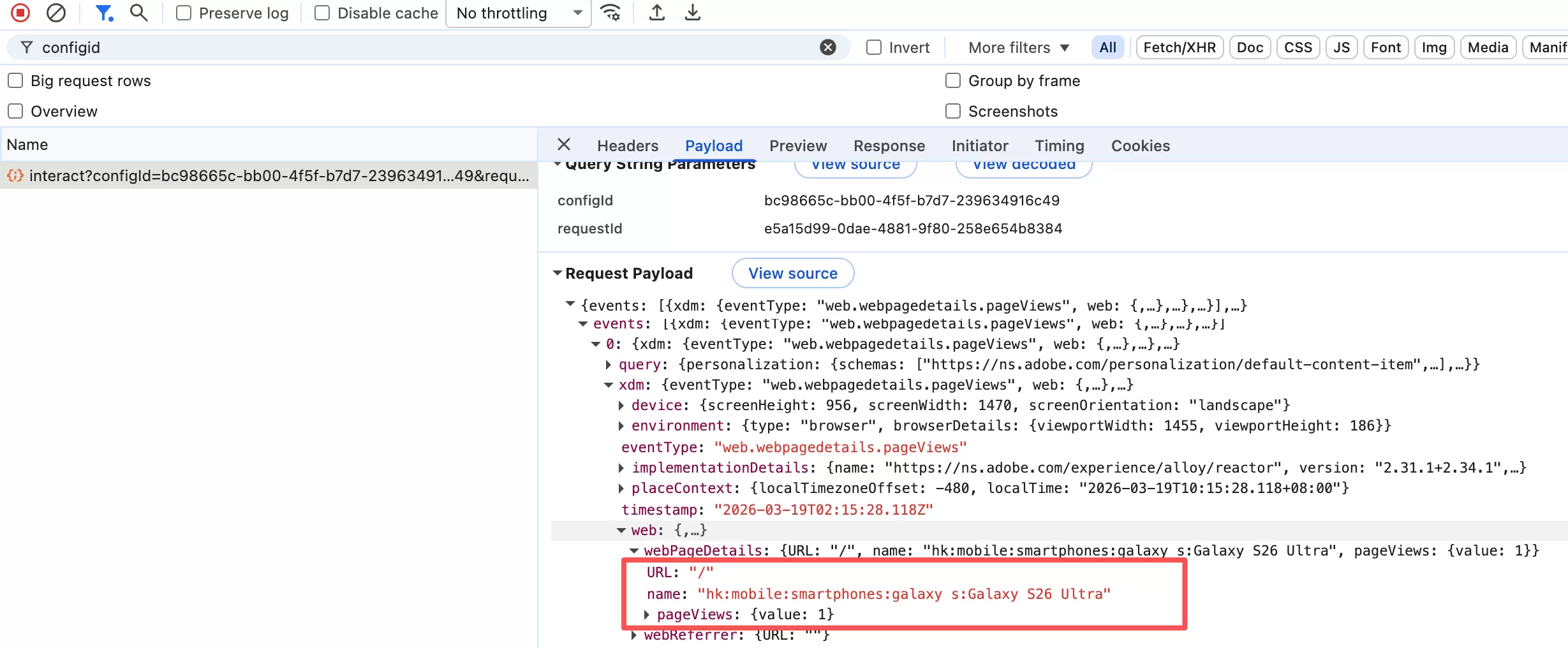1568x648 pixels.
Task: Click the eventType value text
Action: pyautogui.click(x=840, y=448)
